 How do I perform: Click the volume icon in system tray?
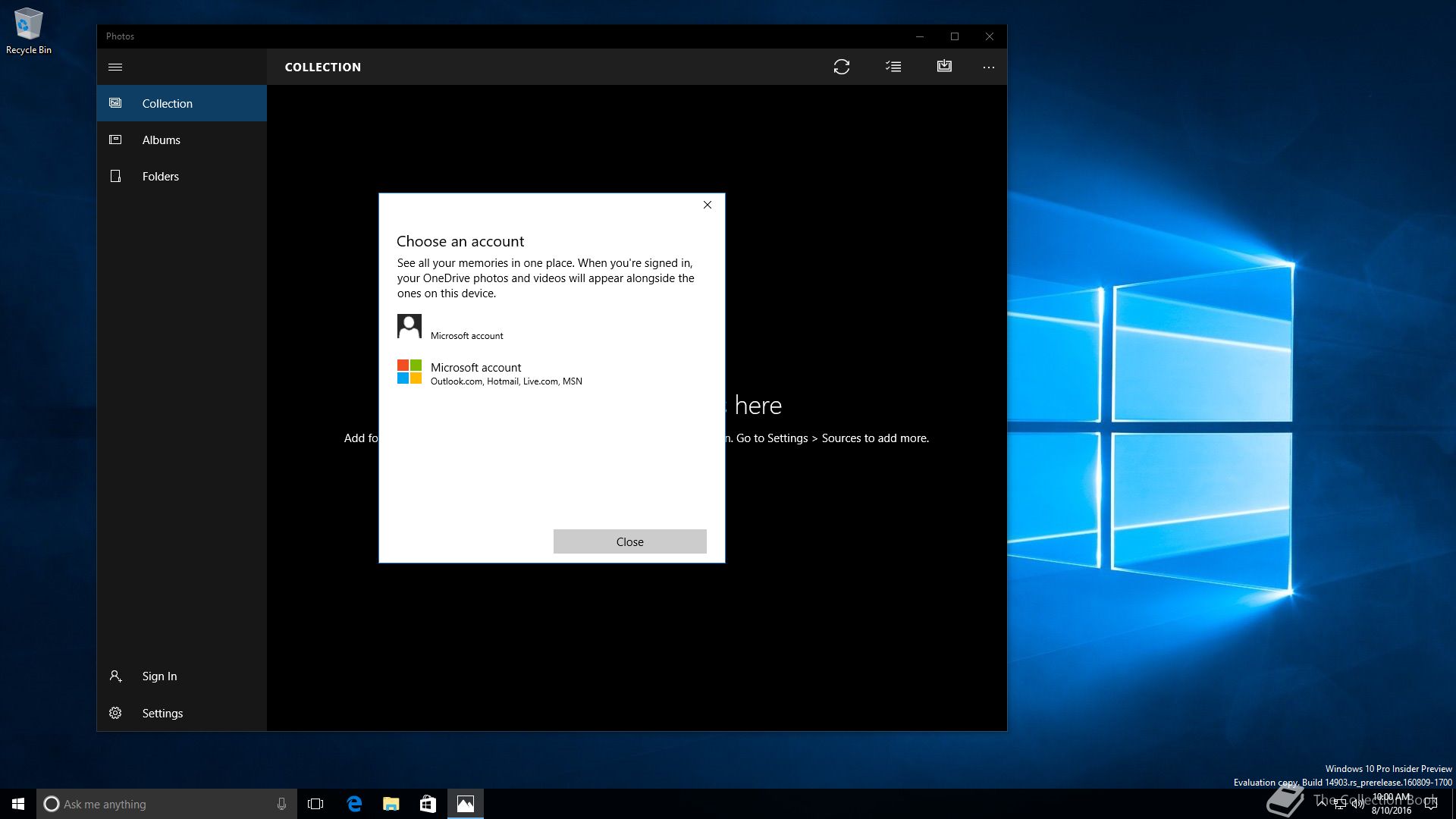click(x=1357, y=804)
